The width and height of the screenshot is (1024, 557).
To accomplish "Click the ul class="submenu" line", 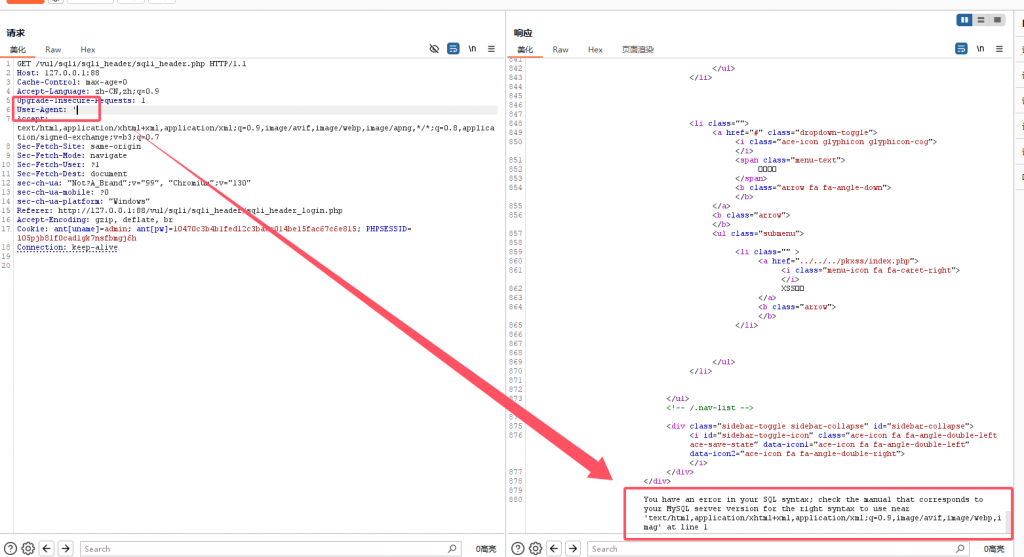I will (x=758, y=233).
